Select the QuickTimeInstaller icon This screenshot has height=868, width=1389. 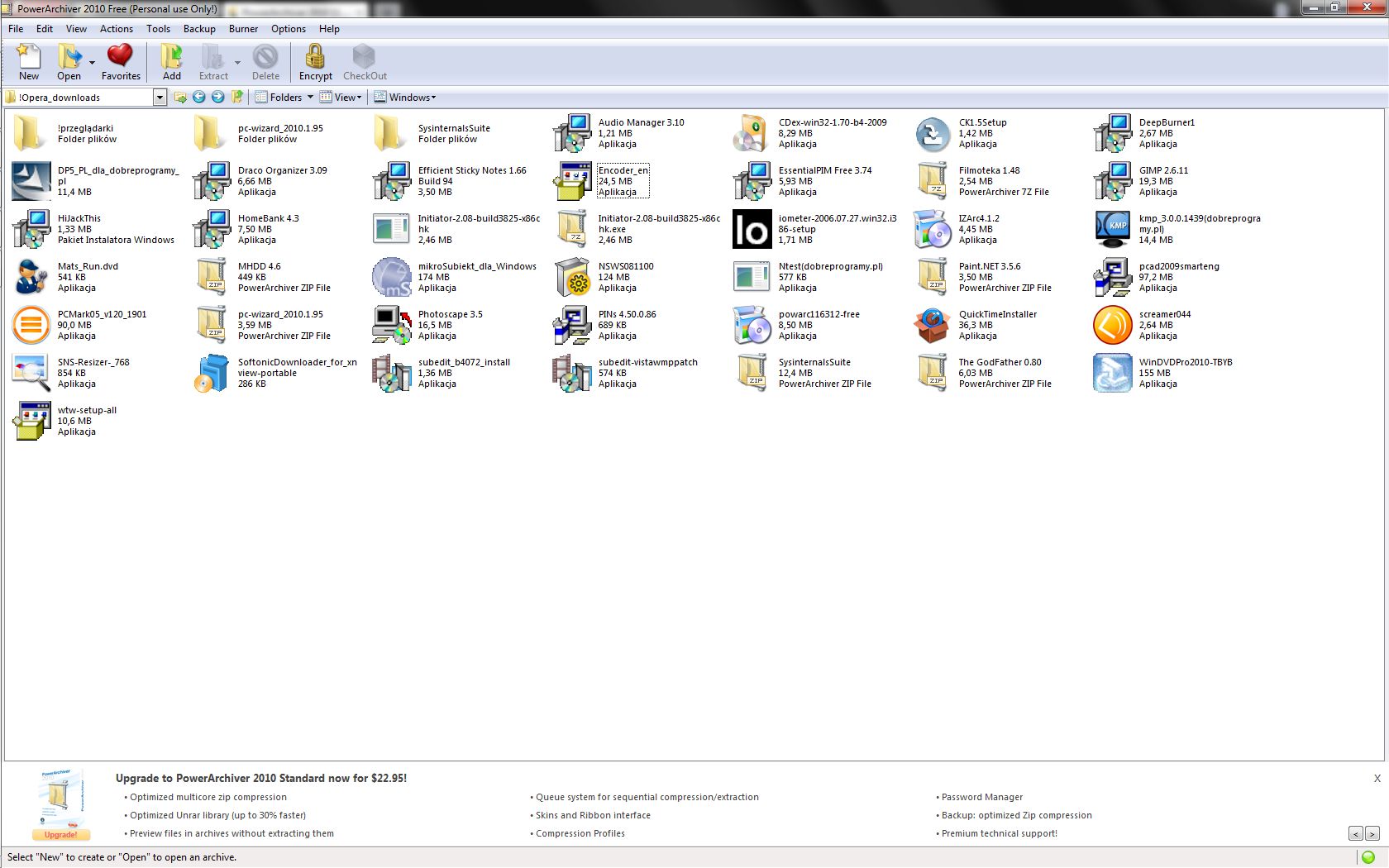point(932,325)
